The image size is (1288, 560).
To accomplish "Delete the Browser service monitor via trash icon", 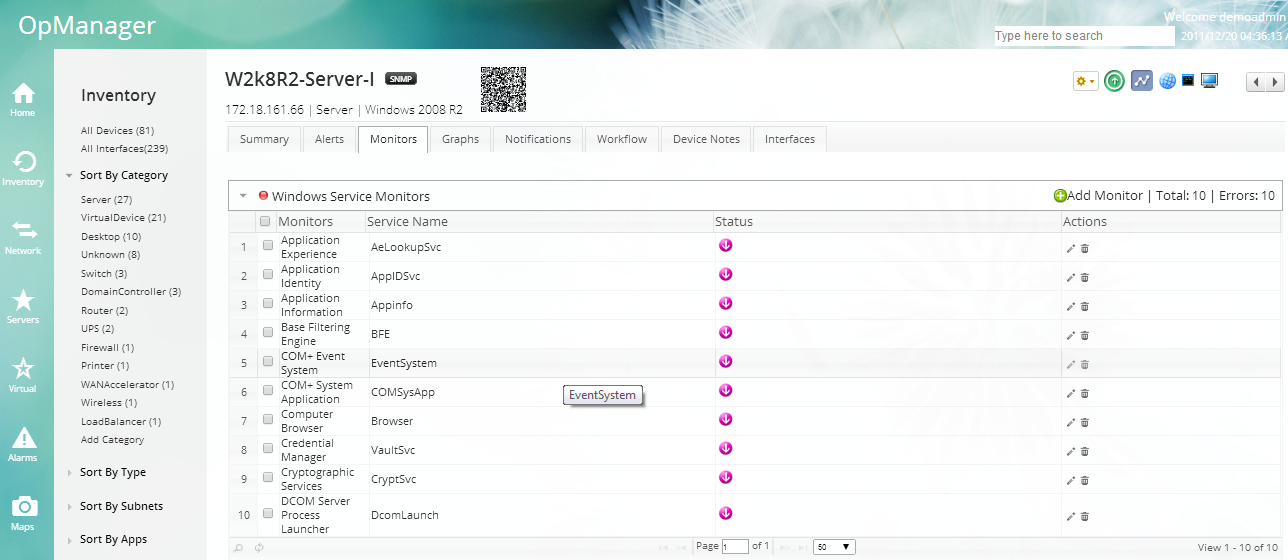I will (1085, 423).
